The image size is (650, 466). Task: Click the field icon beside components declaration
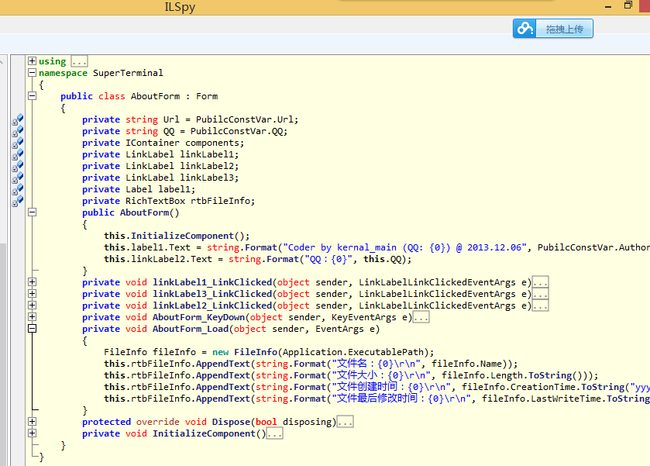(x=17, y=143)
